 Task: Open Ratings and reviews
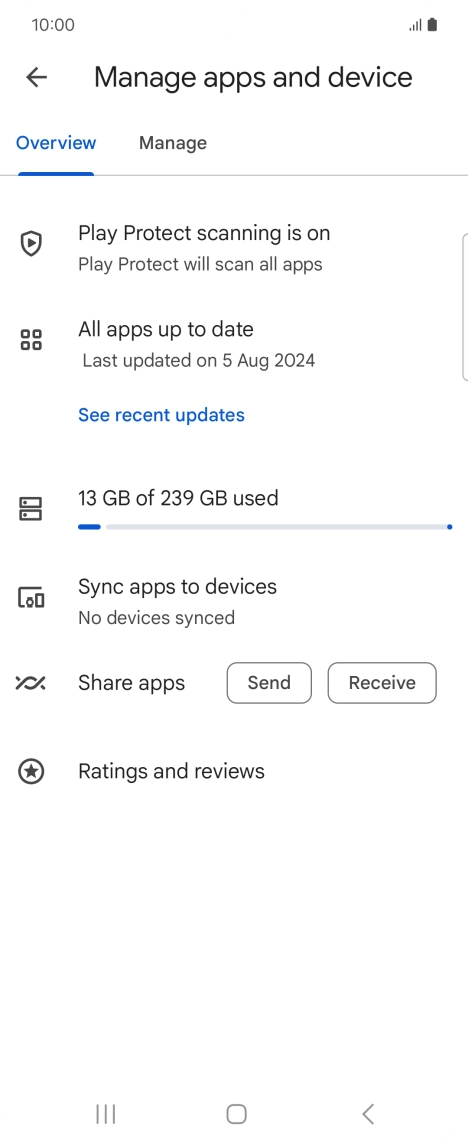pos(172,771)
